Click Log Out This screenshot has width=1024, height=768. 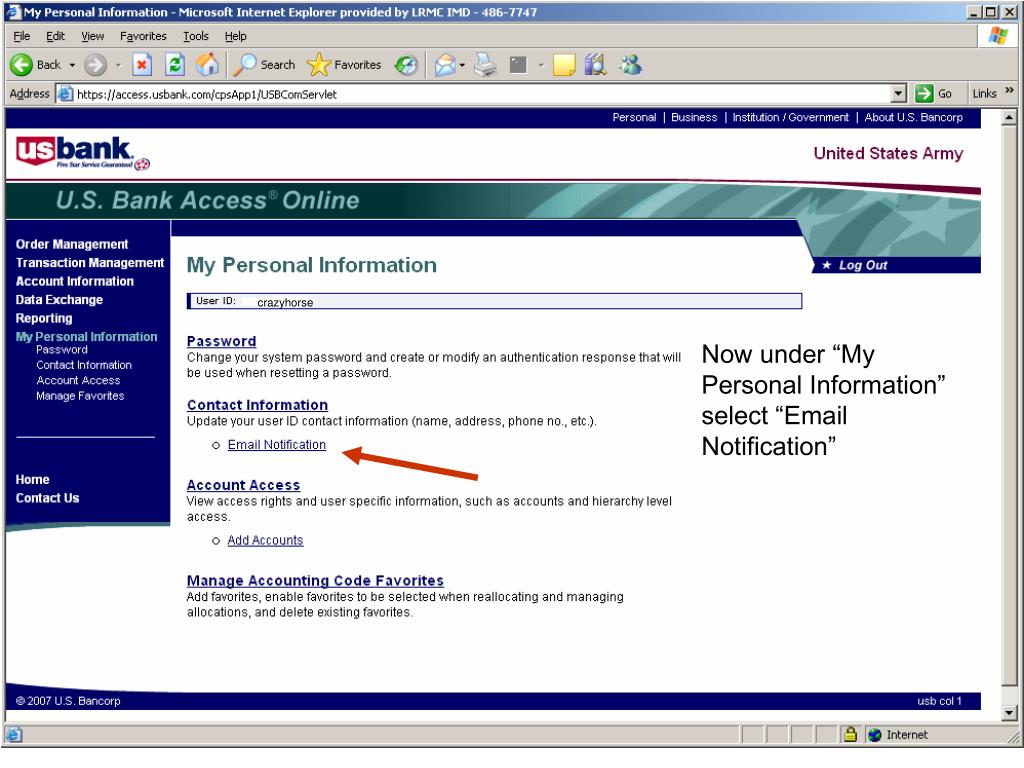coord(863,265)
